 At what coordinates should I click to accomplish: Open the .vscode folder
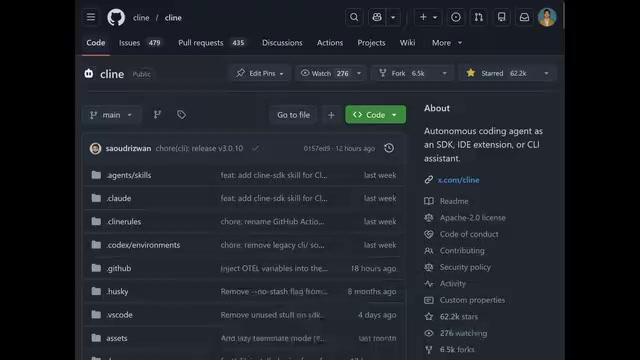click(119, 315)
